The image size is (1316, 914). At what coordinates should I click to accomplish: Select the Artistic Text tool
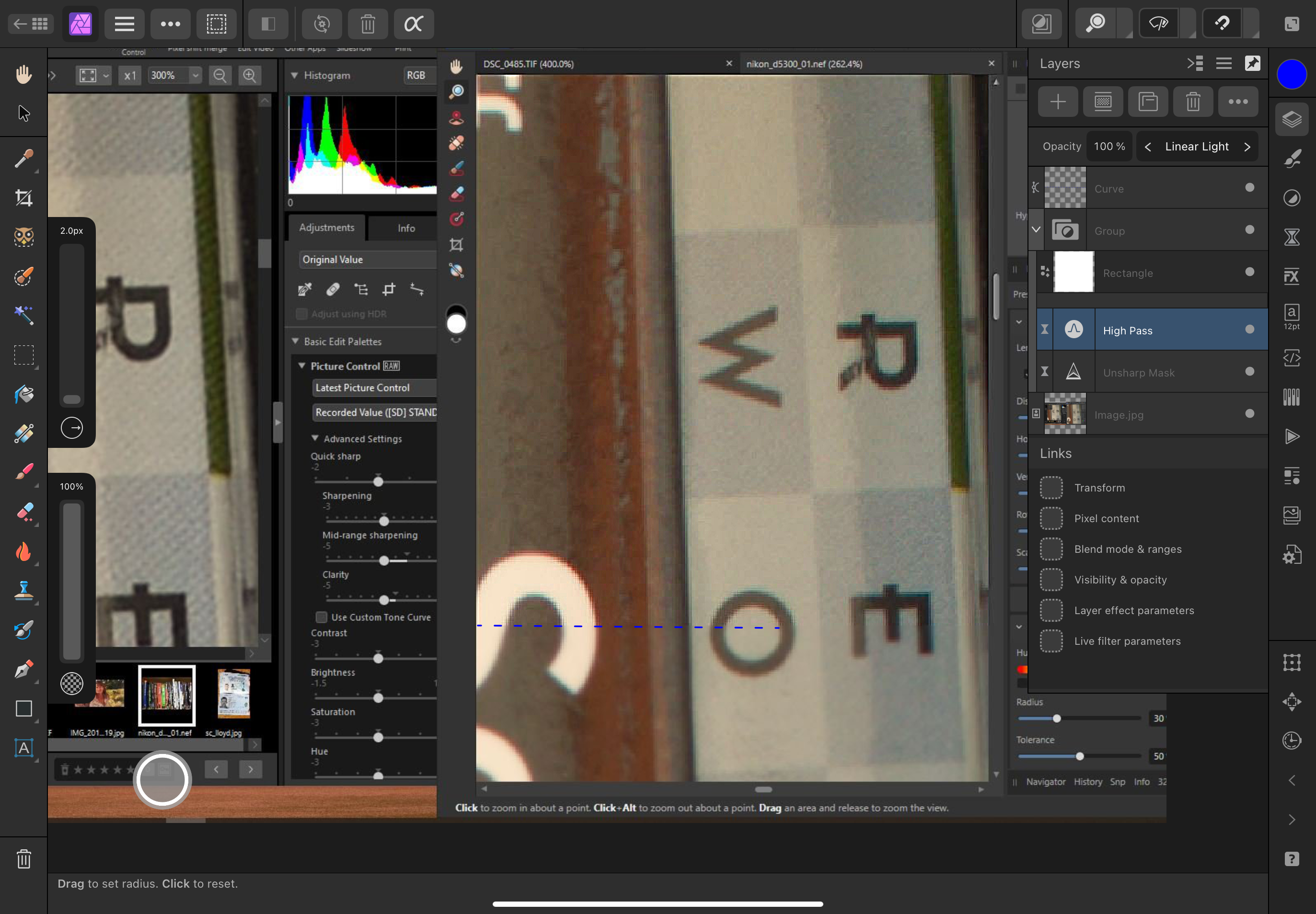point(23,748)
